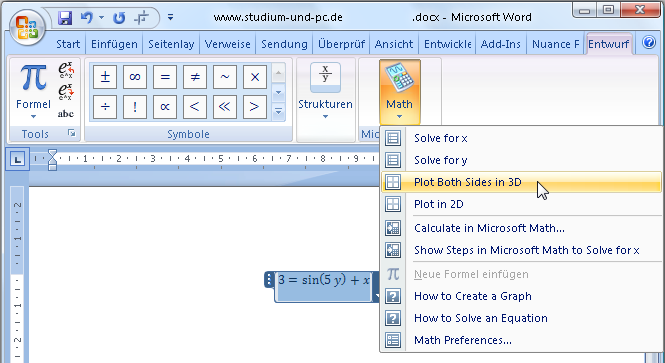Choose Calculate in Microsoft Math
The height and width of the screenshot is (363, 665).
521,228
